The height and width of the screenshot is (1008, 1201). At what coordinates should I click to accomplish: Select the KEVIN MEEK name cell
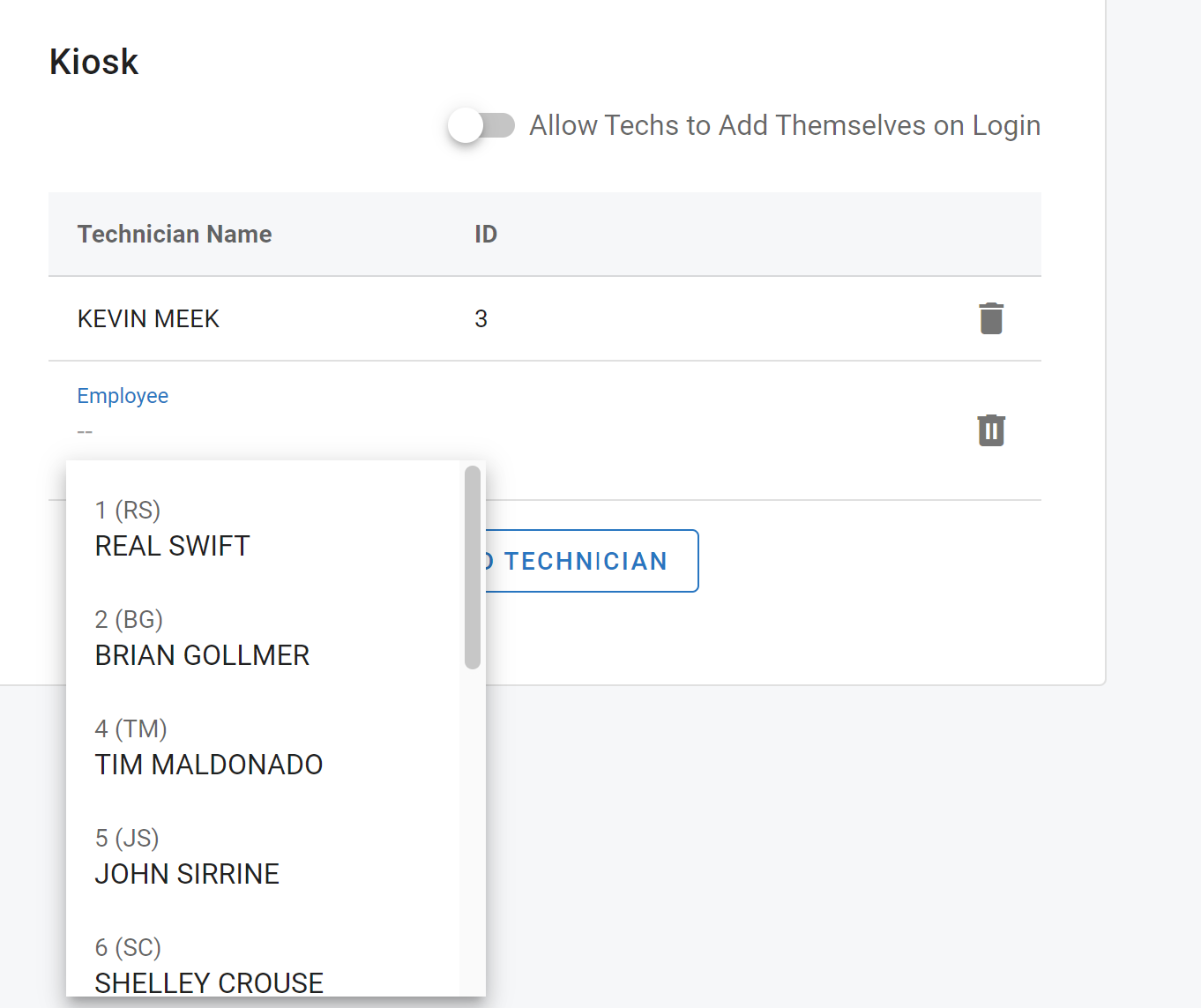(148, 318)
